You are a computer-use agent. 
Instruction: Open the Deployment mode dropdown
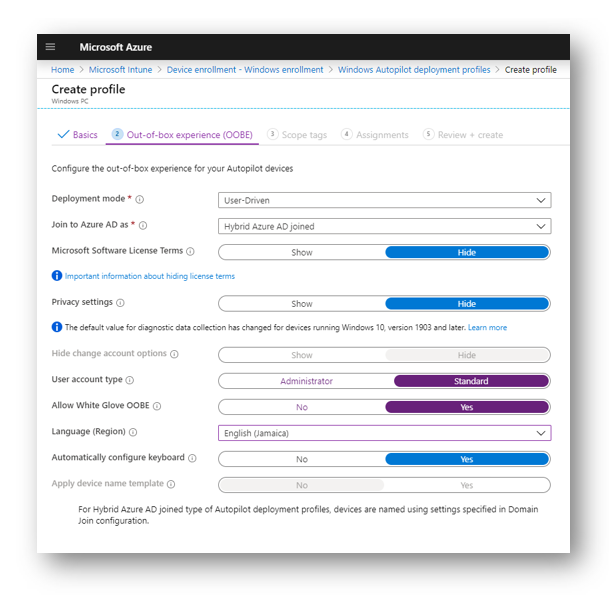[x=385, y=200]
